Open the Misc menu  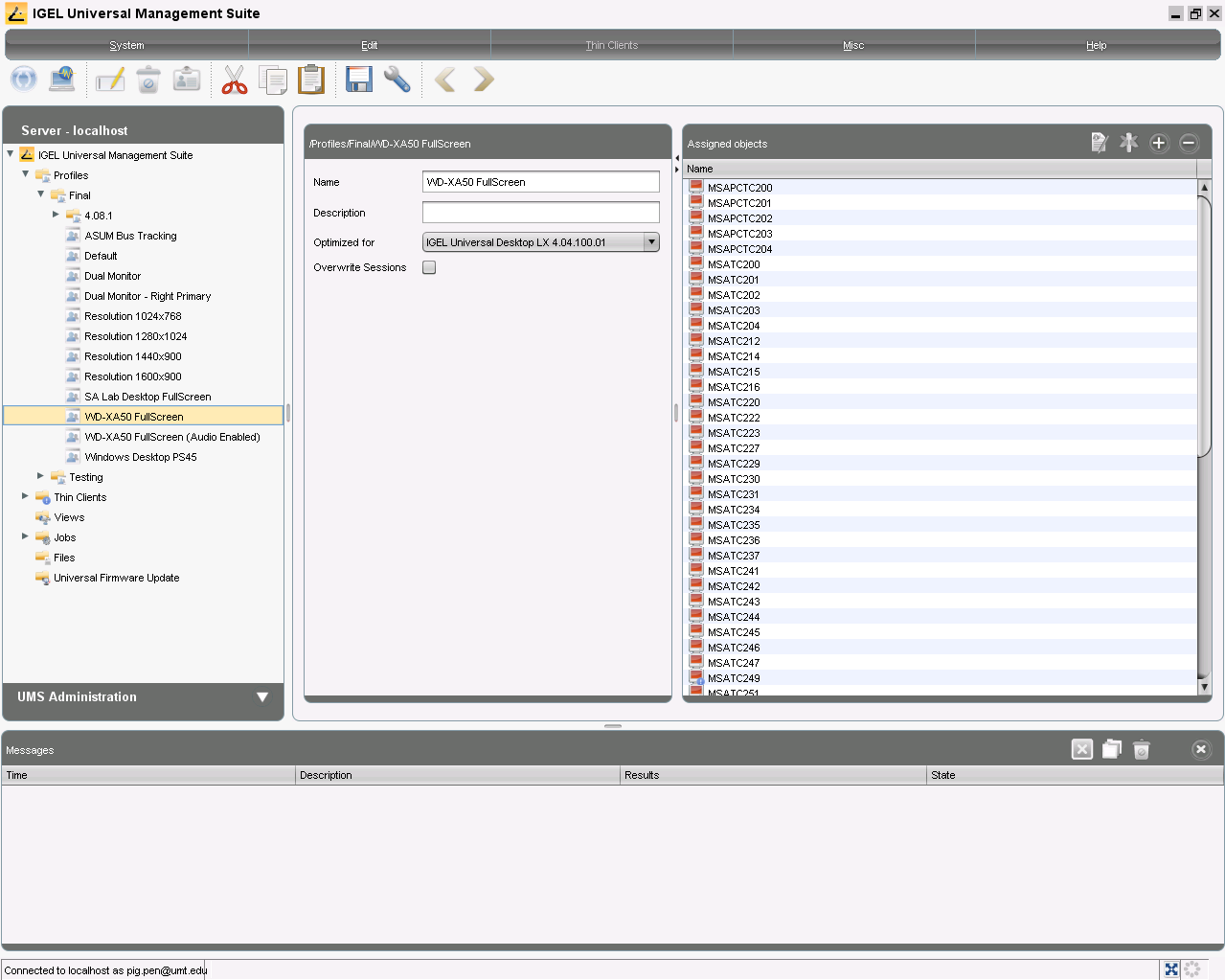pos(853,45)
